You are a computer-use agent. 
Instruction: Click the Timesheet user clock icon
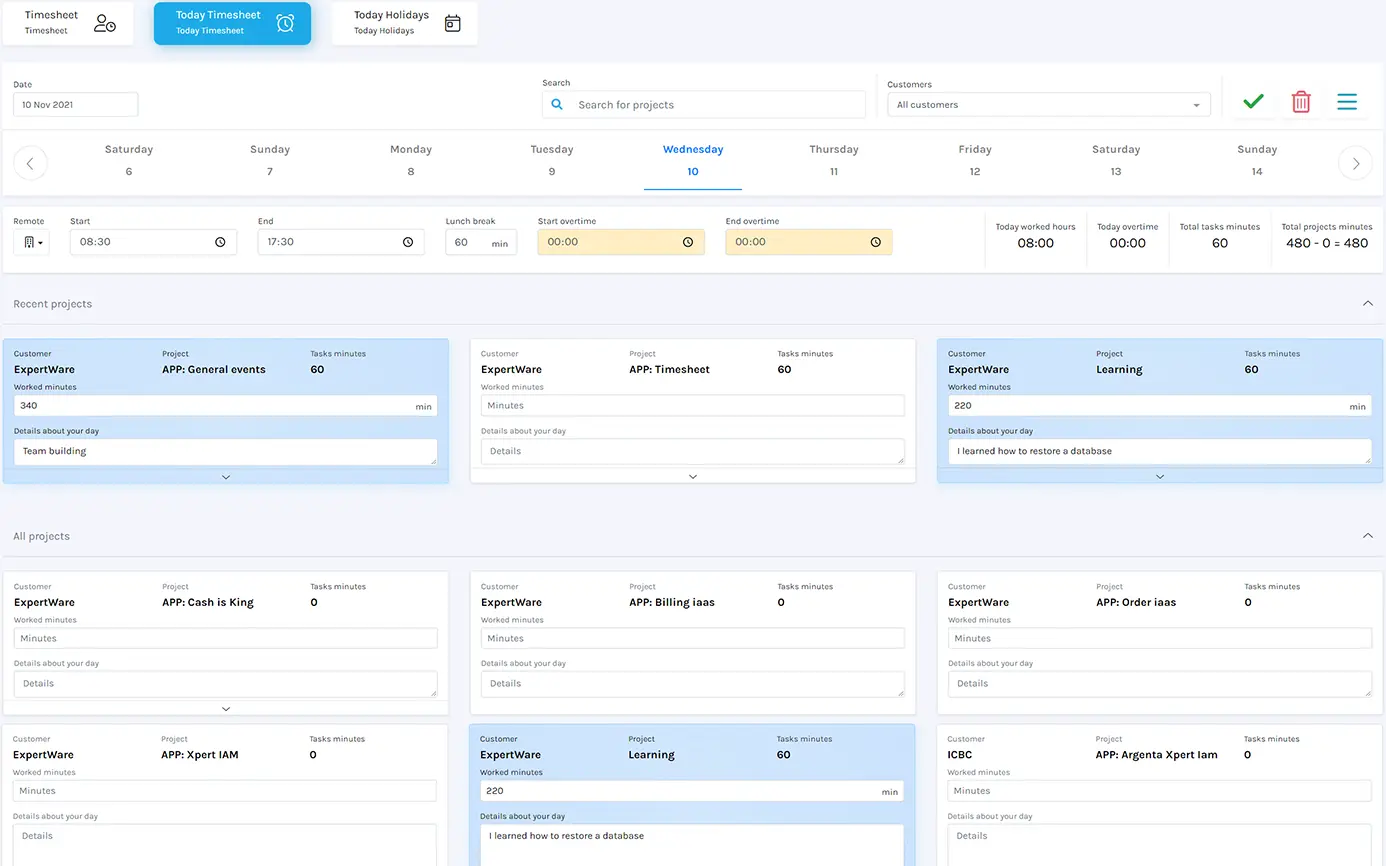[105, 23]
